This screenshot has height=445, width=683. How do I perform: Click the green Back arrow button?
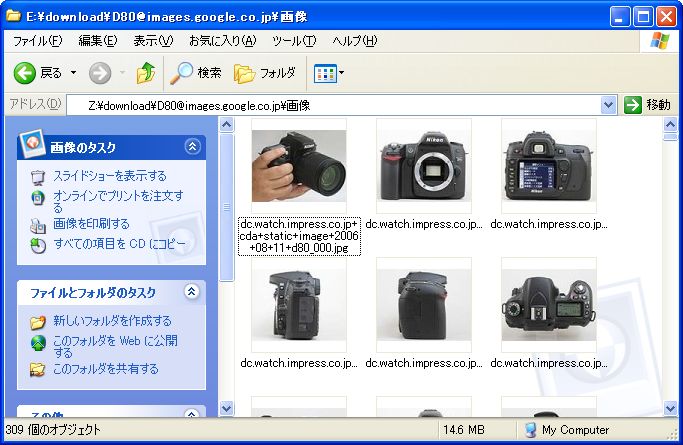pyautogui.click(x=24, y=73)
